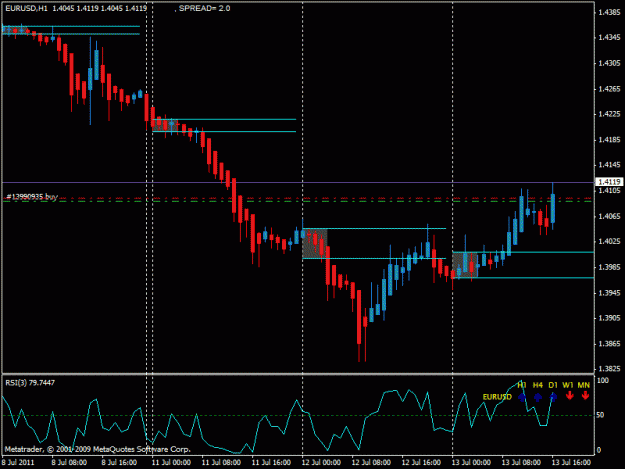625x469 pixels.
Task: Select the purple horizontal price line
Action: coord(298,182)
